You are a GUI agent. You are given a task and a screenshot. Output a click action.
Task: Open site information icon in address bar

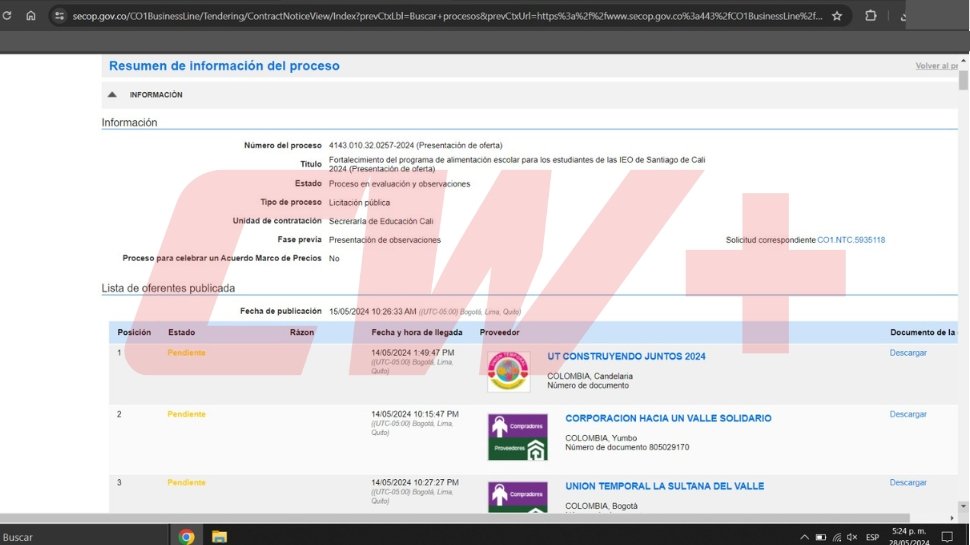click(59, 16)
